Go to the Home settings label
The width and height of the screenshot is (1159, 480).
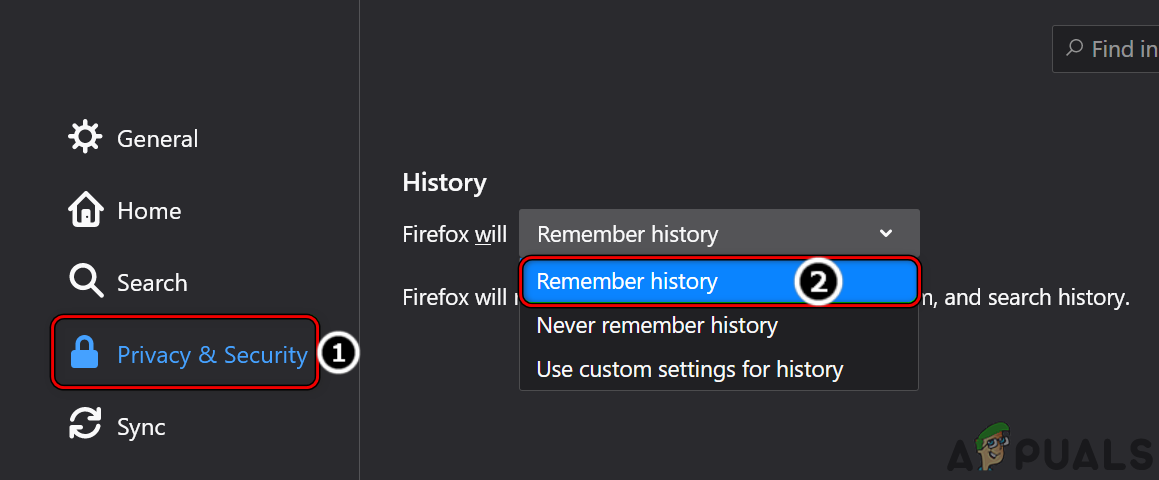tap(149, 211)
